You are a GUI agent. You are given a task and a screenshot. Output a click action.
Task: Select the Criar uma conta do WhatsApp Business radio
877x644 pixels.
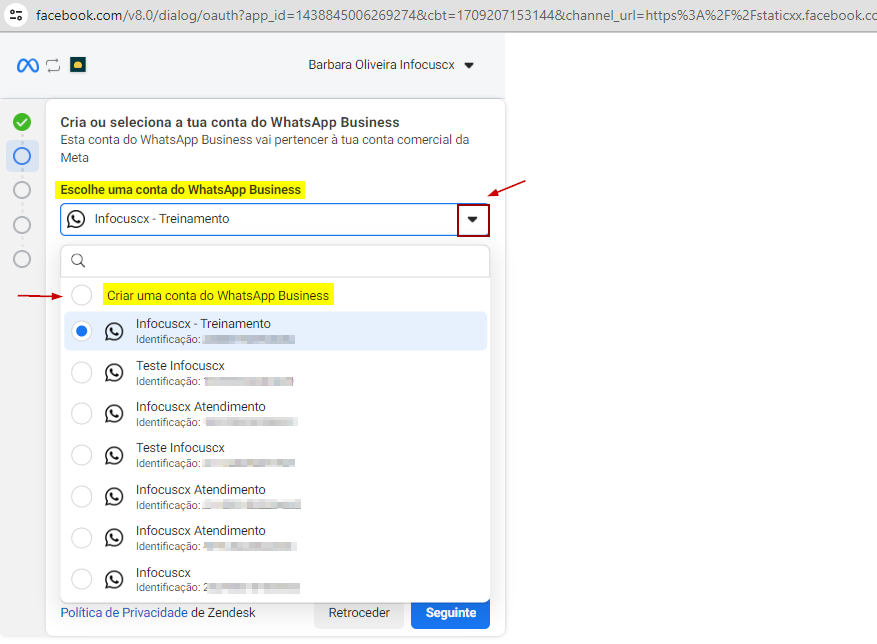(82, 295)
